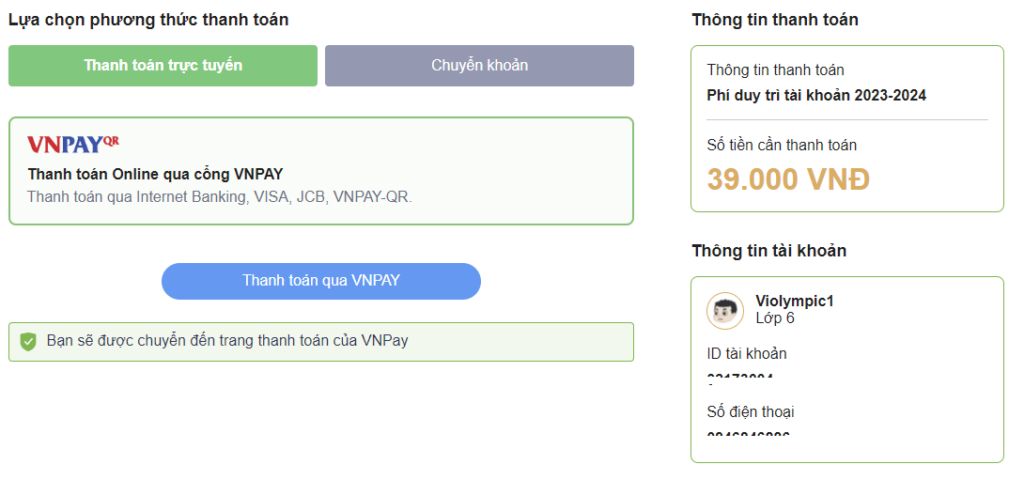This screenshot has width=1024, height=480.
Task: Click the partially hidden phone number value
Action: [748, 433]
